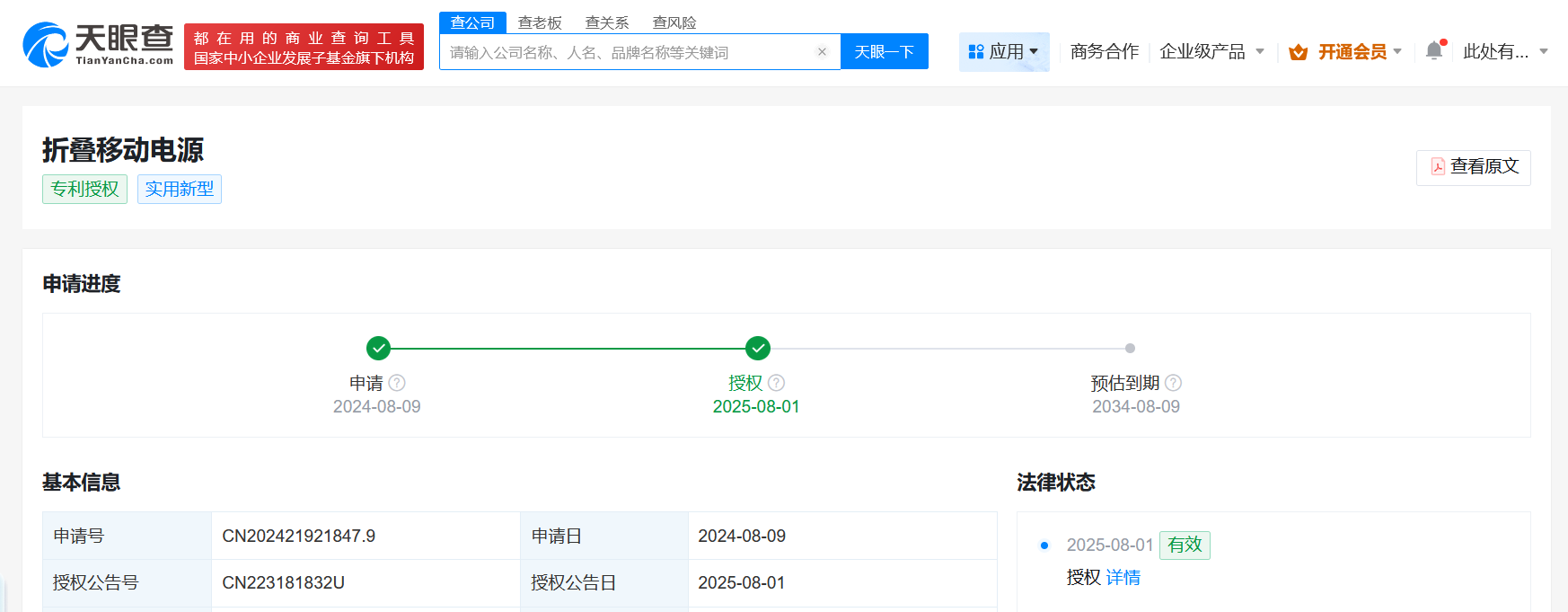Click the 开通会员 membership crown link
This screenshot has height=612, width=1568.
1343,52
